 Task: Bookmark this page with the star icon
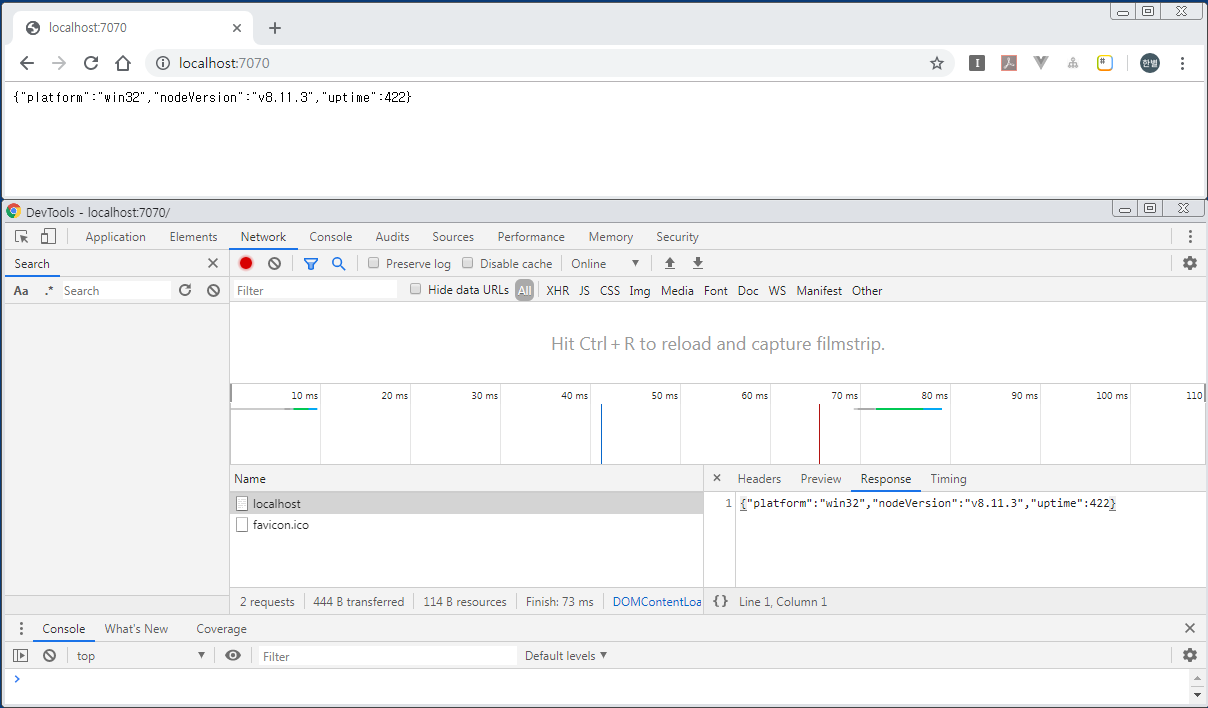point(937,63)
